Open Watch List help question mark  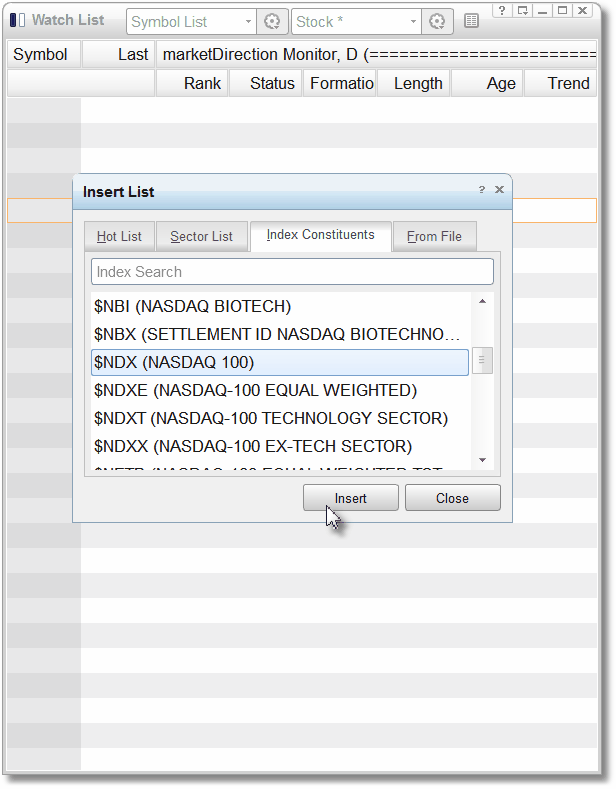[x=502, y=10]
